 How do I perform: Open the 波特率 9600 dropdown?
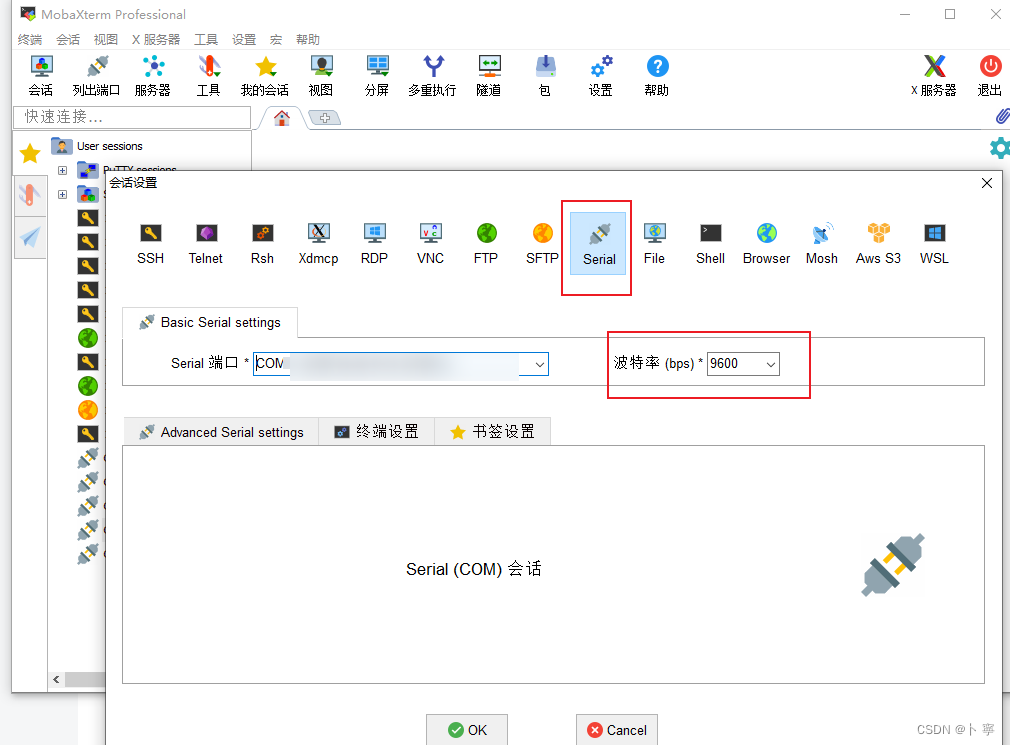point(770,364)
